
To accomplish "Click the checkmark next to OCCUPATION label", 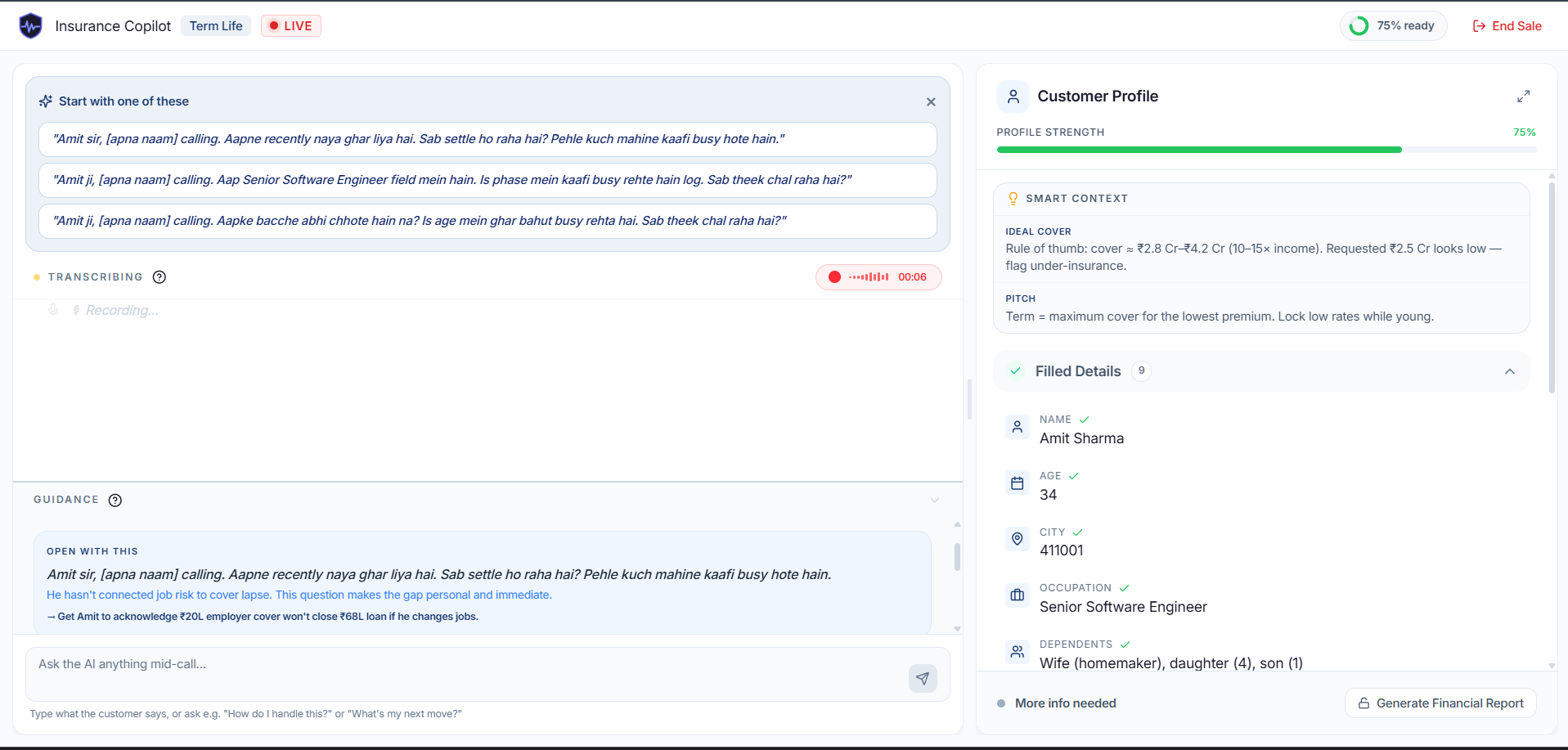I will coord(1125,588).
